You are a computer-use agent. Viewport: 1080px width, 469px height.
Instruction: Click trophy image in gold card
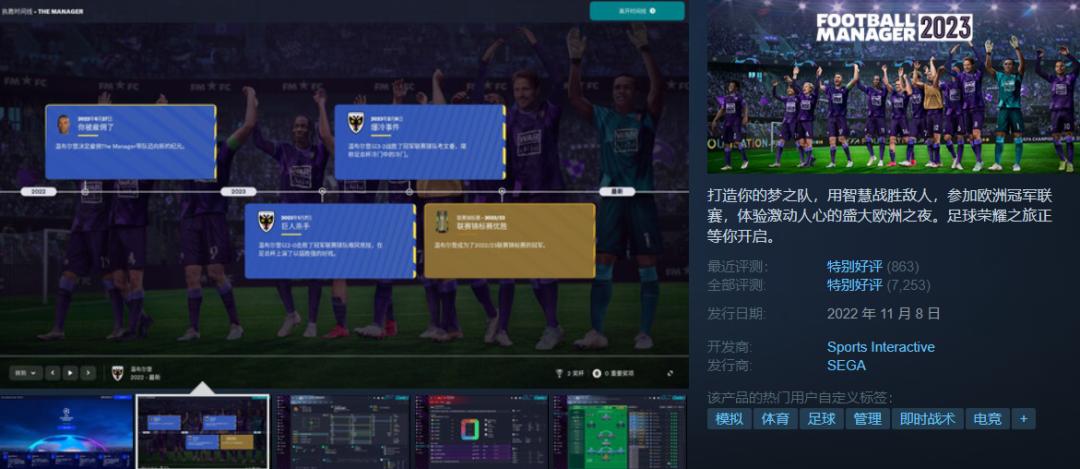coord(441,222)
